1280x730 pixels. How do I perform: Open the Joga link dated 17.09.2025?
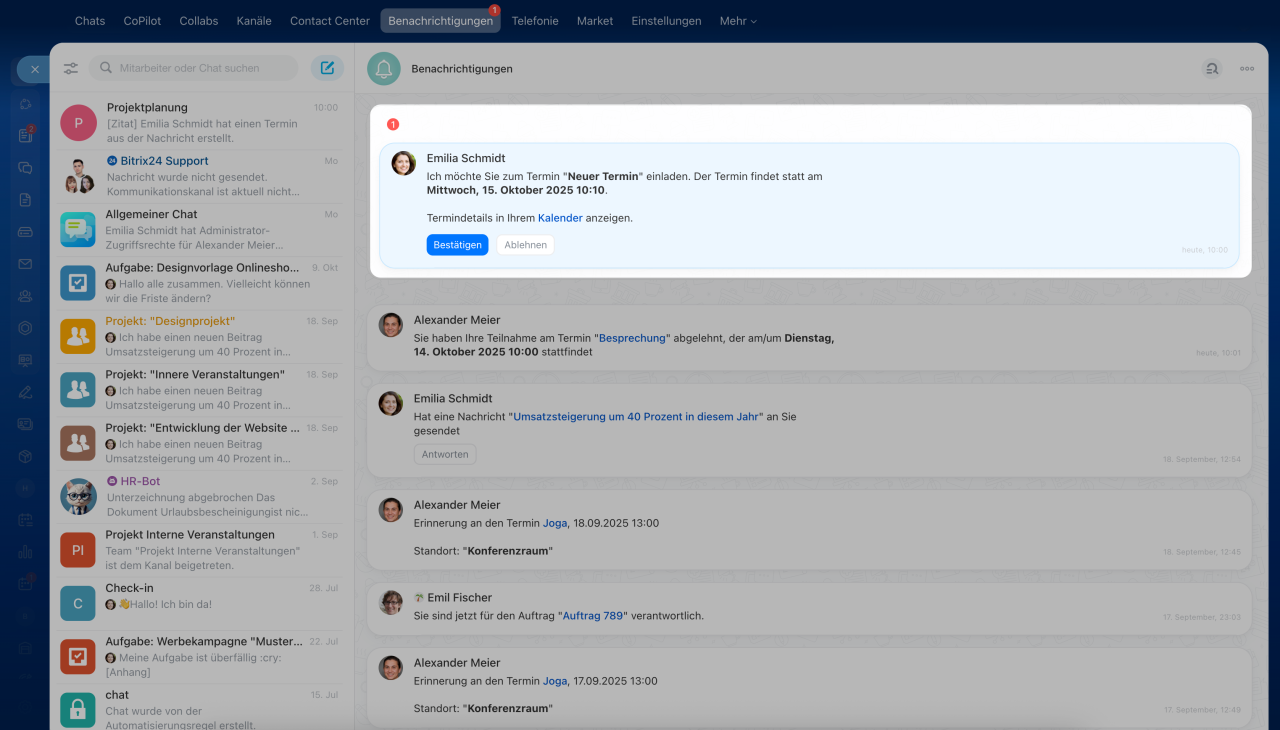(x=555, y=681)
